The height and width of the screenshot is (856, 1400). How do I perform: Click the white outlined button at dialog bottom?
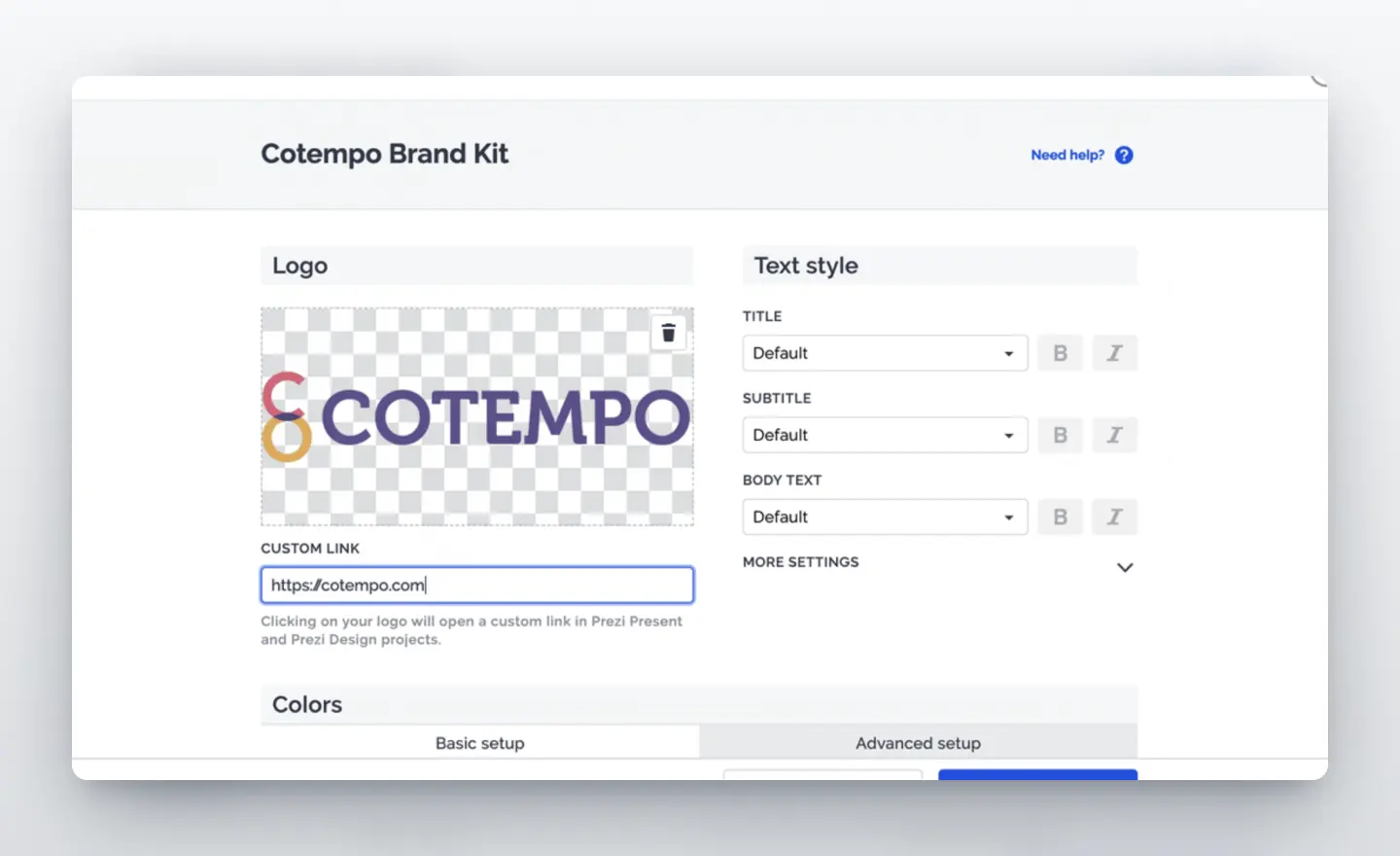pyautogui.click(x=822, y=774)
